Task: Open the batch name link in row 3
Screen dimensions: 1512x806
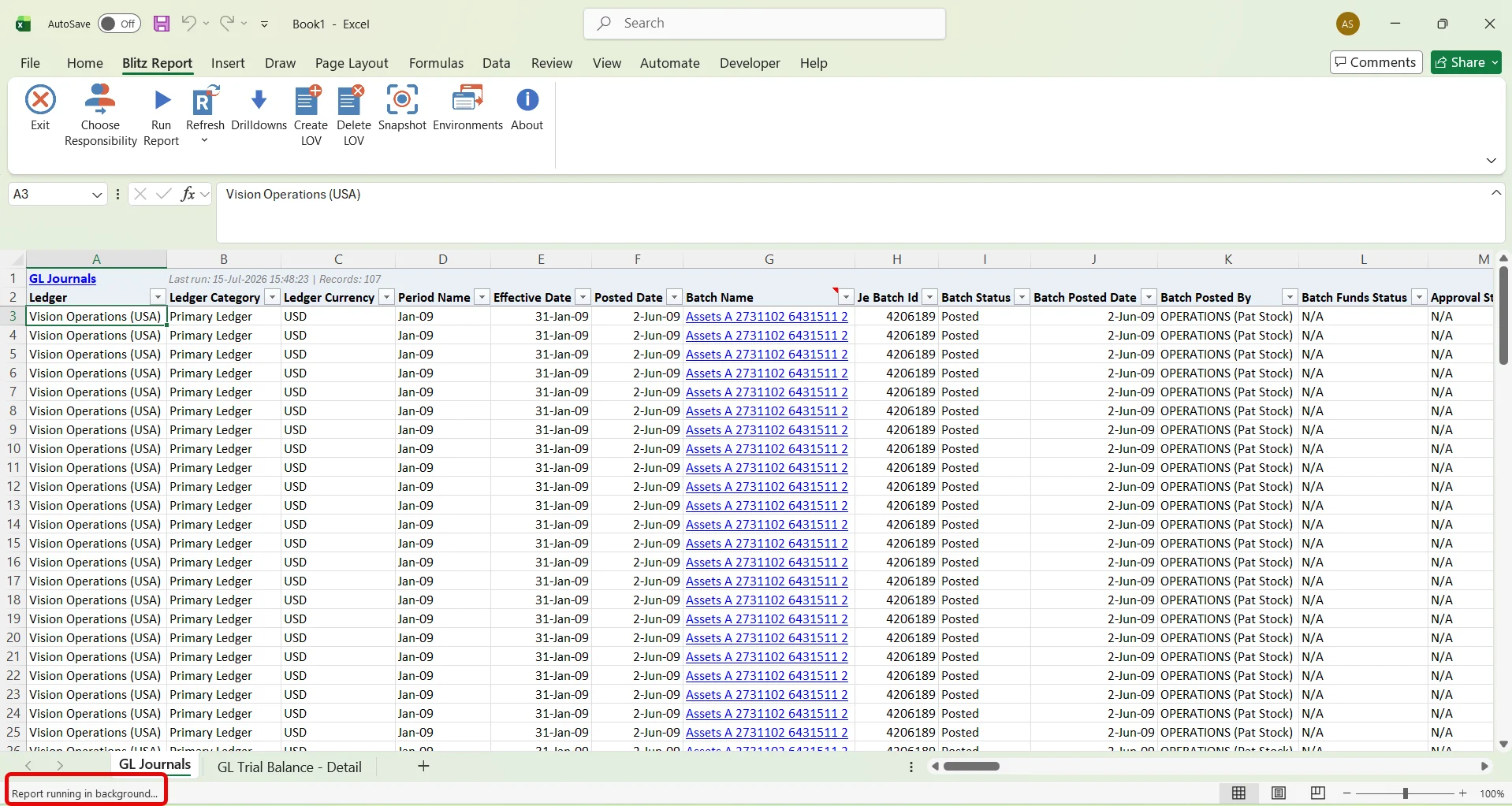Action: point(767,316)
